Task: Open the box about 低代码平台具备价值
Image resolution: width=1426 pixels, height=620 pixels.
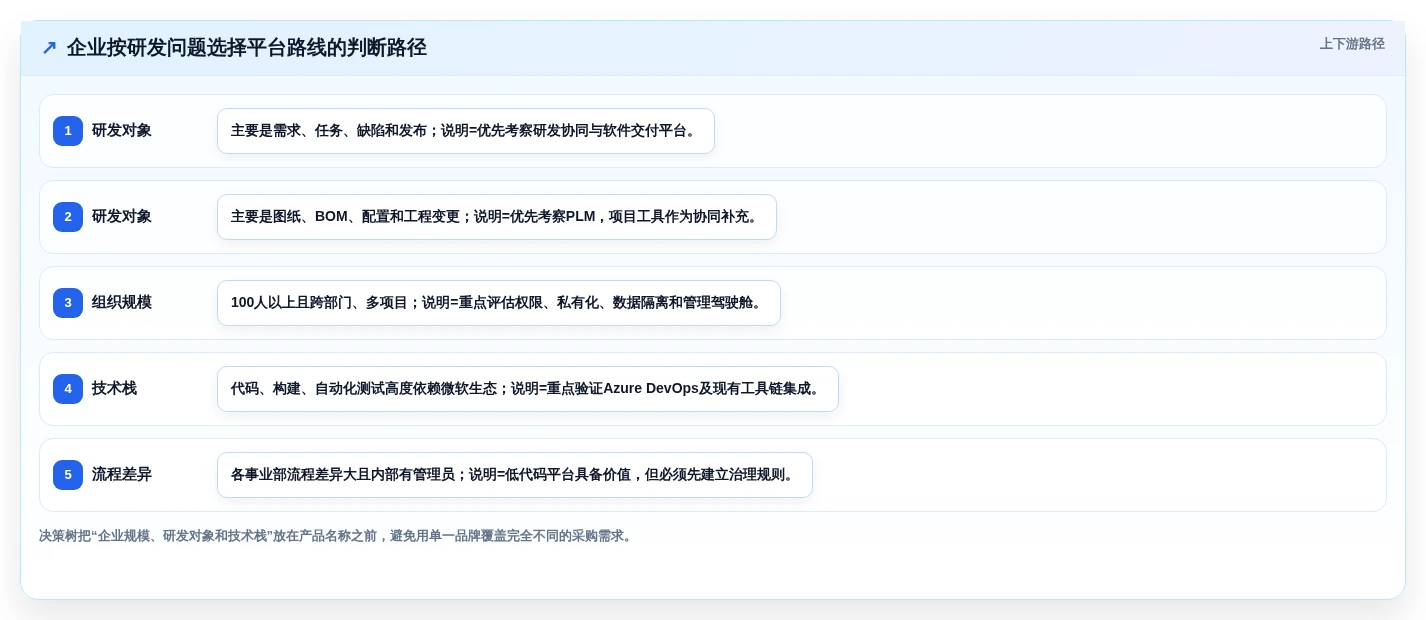Action: coord(515,475)
